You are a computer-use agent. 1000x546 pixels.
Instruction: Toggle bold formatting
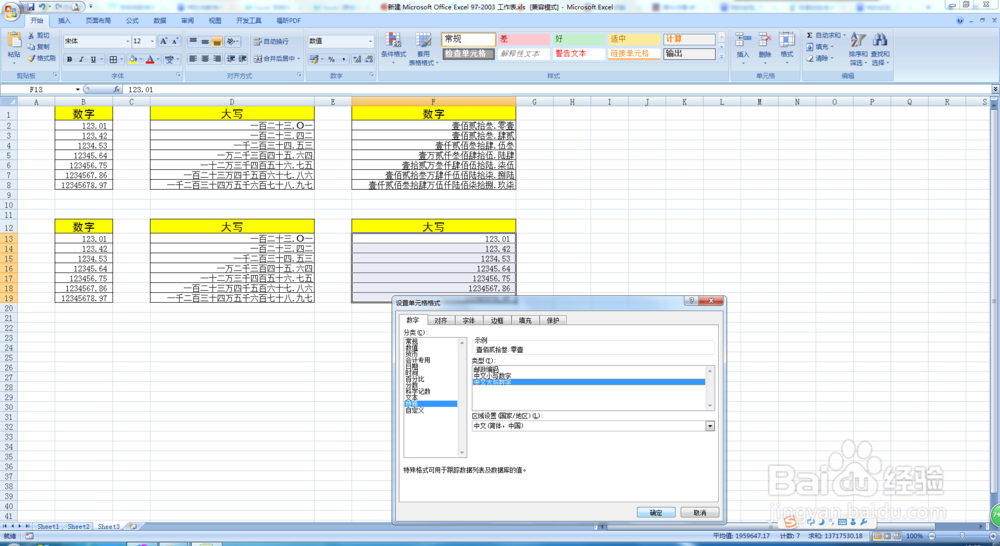click(69, 59)
